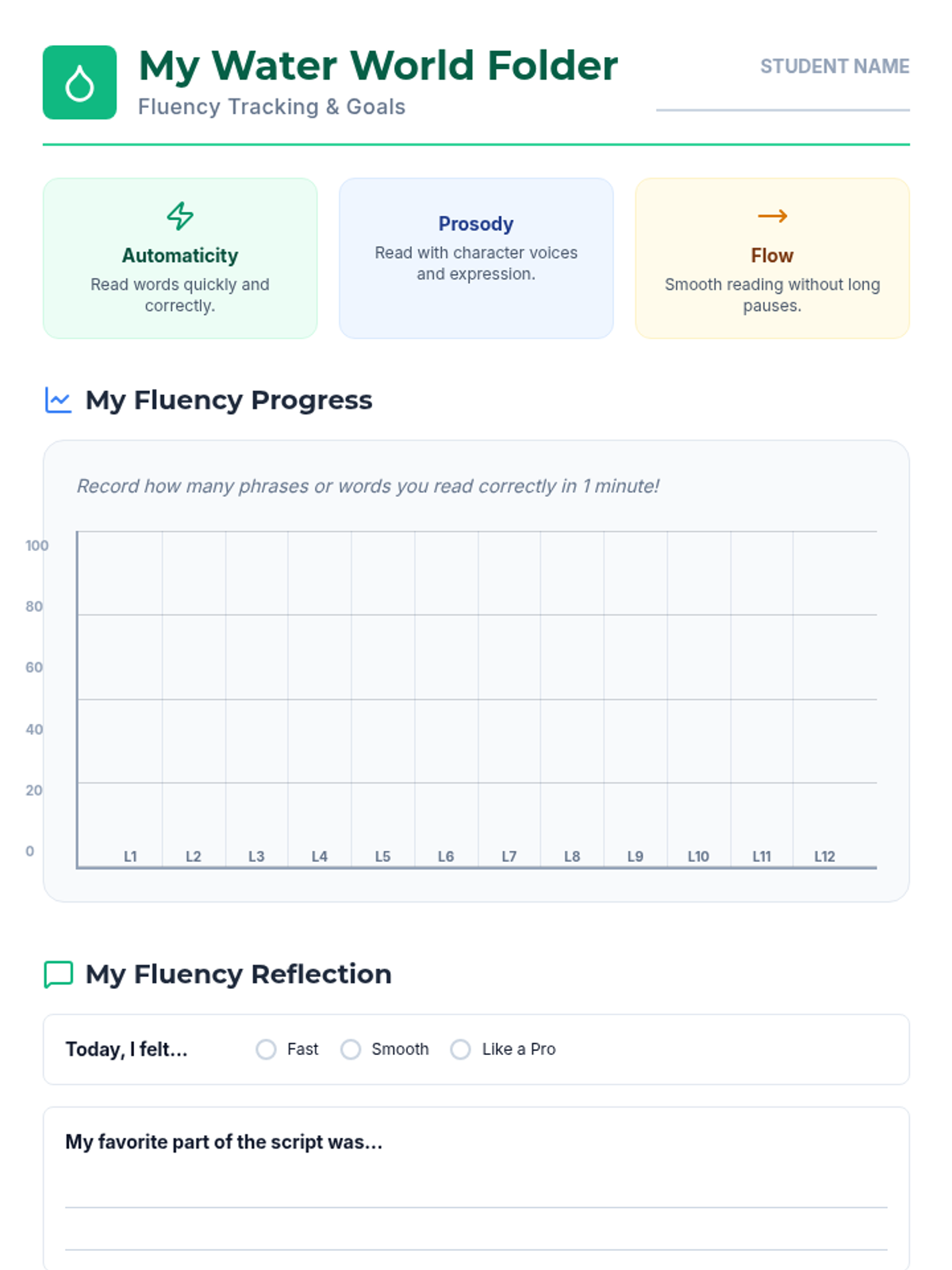
Task: Click the orange Flow arrow icon
Action: click(772, 216)
